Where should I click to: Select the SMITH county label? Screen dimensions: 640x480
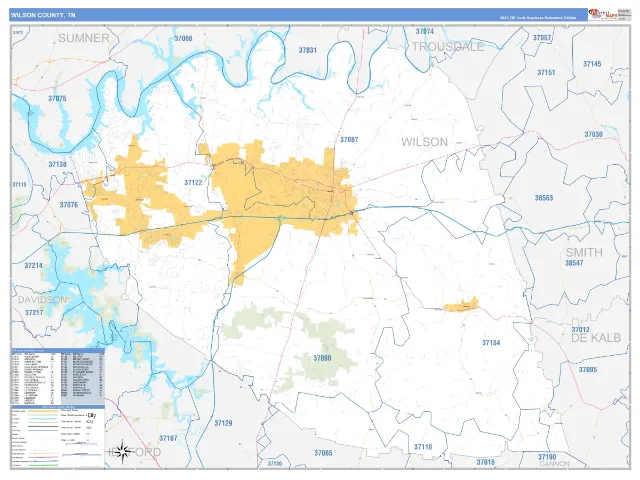click(584, 252)
